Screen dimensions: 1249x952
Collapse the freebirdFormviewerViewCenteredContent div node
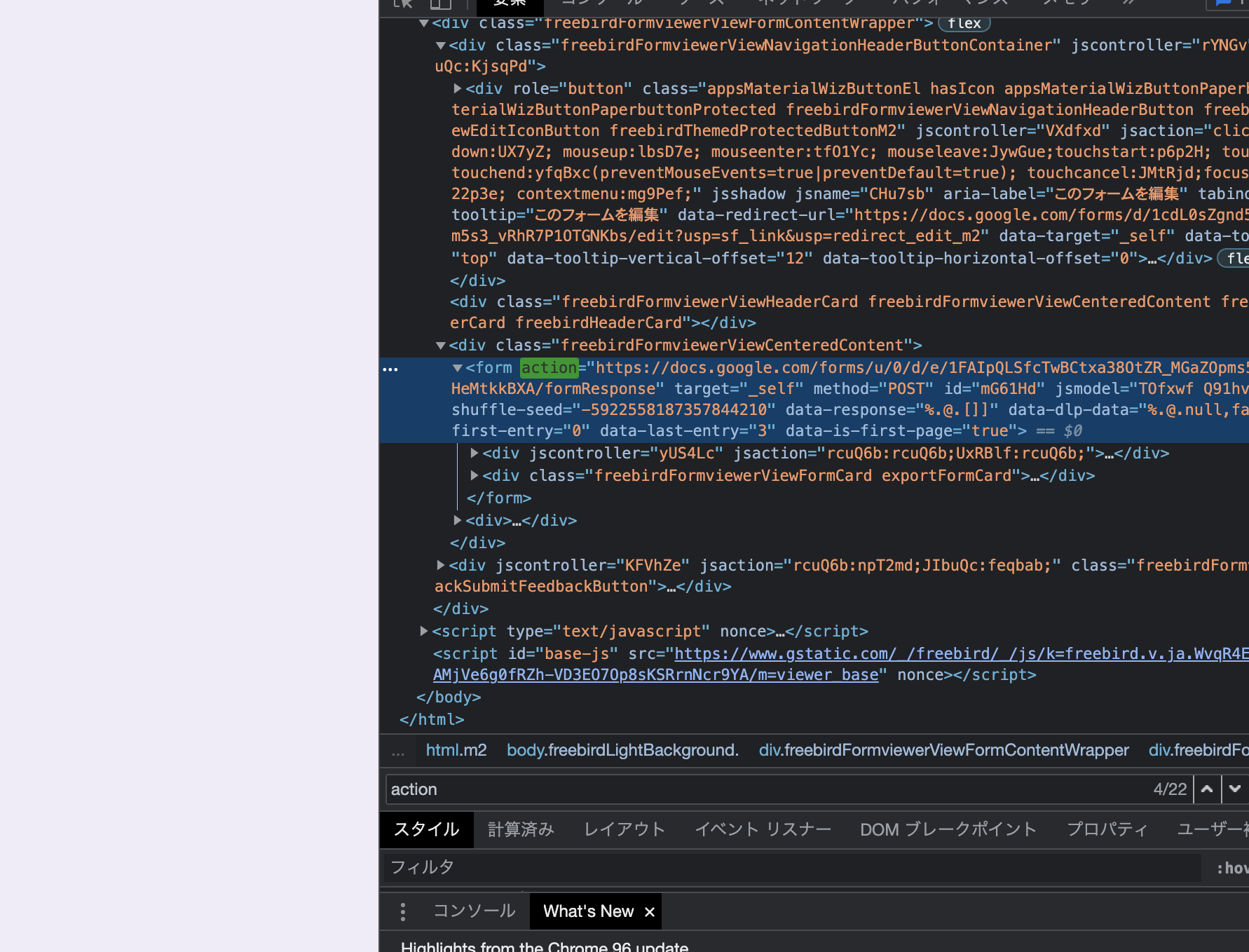coord(441,346)
